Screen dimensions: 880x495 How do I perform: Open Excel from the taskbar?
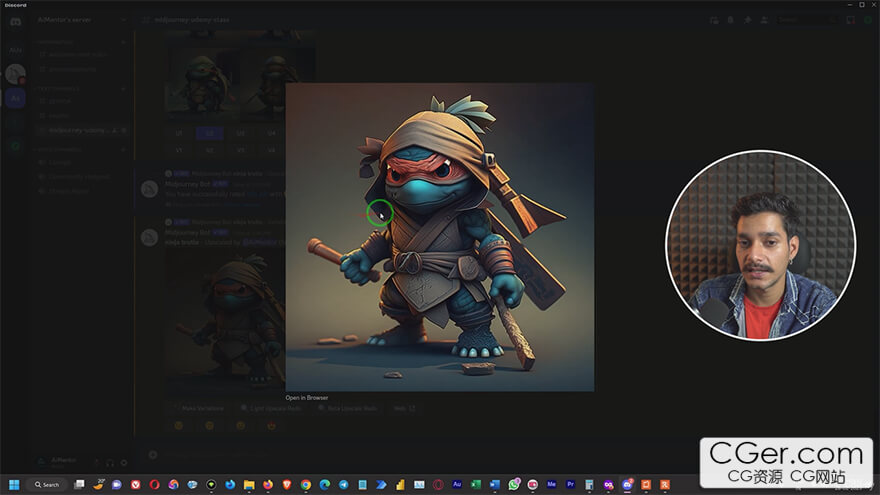[475, 484]
